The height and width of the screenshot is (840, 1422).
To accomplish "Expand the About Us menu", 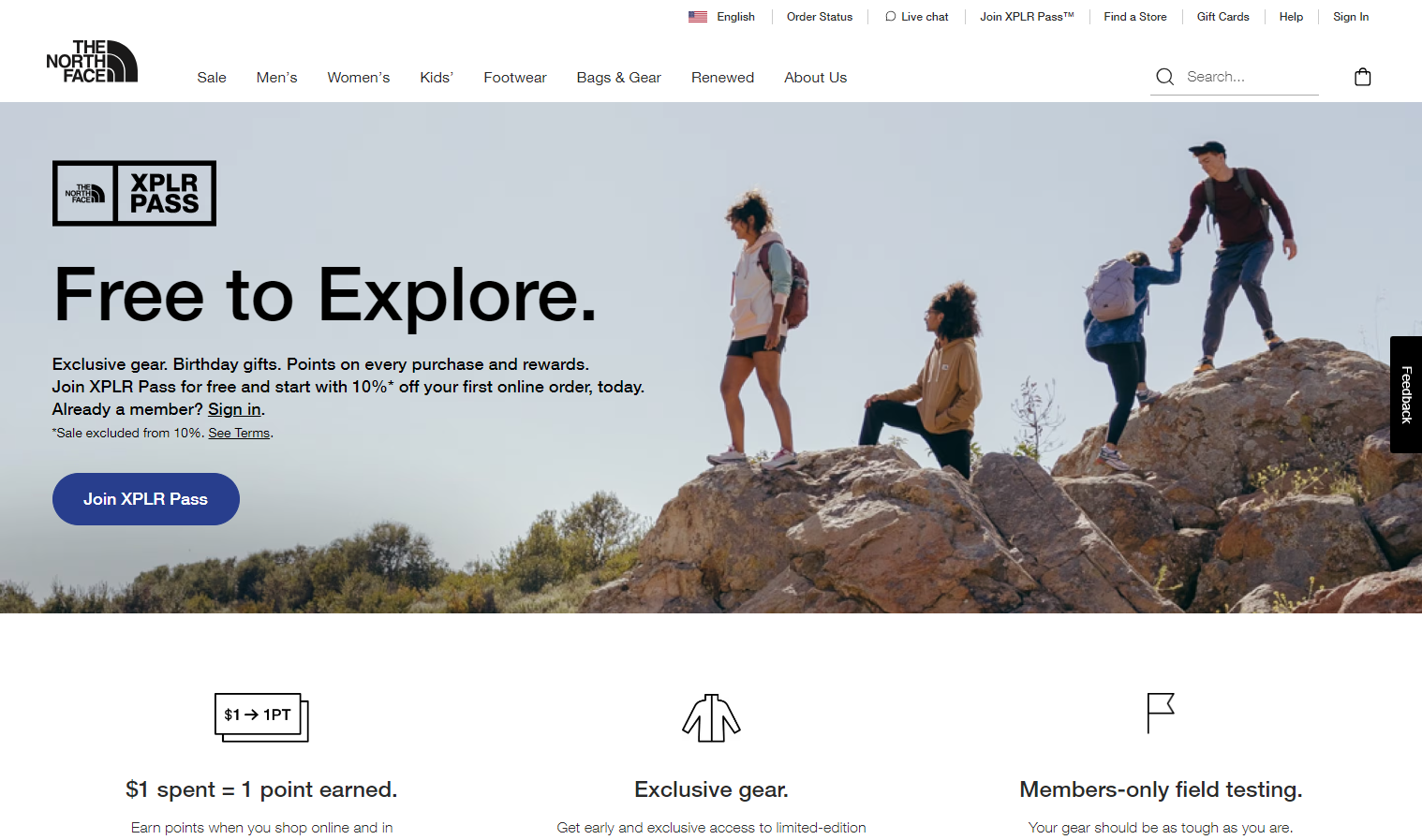I will [x=815, y=78].
